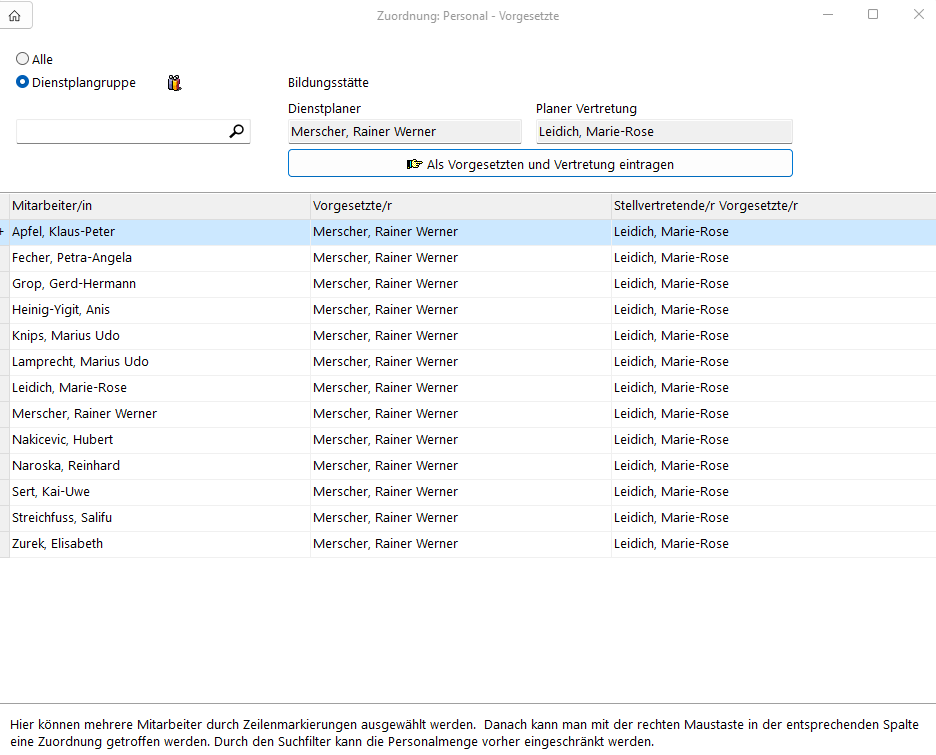
Task: Open the Planer Vertretung field showing Leidich, Marie-Rose
Action: (664, 130)
